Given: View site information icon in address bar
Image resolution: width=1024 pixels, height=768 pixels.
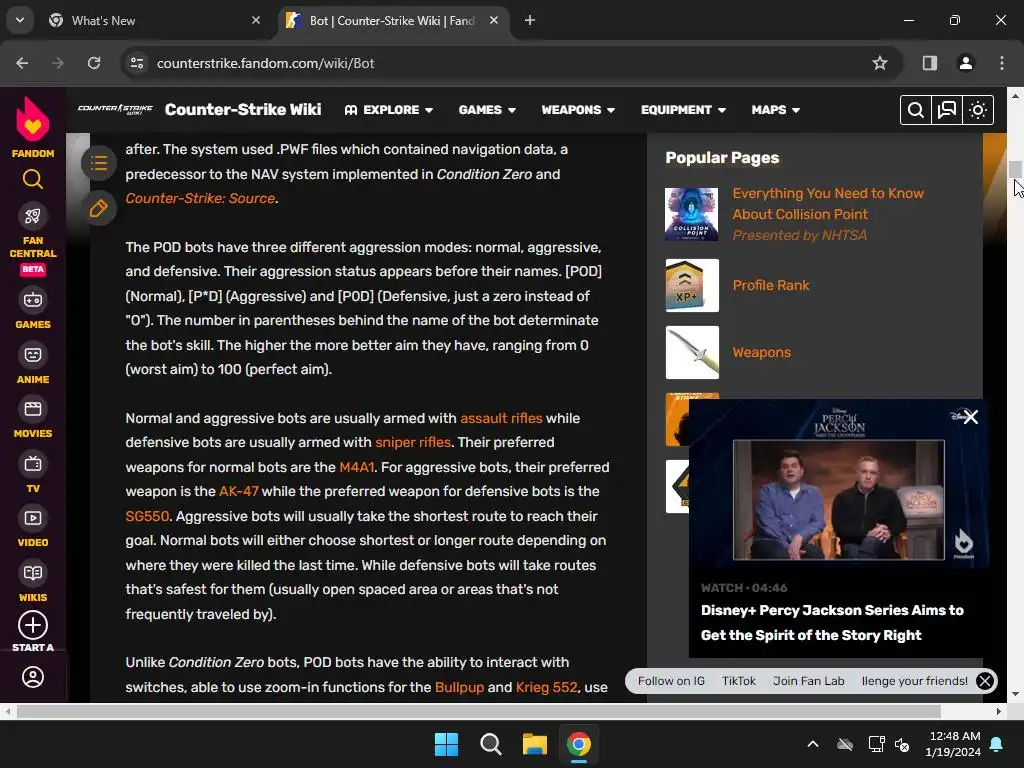Looking at the screenshot, I should coord(137,63).
